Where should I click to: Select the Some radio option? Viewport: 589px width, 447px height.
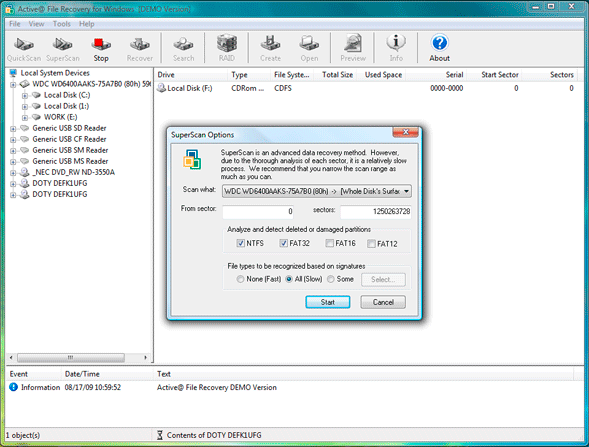(331, 279)
